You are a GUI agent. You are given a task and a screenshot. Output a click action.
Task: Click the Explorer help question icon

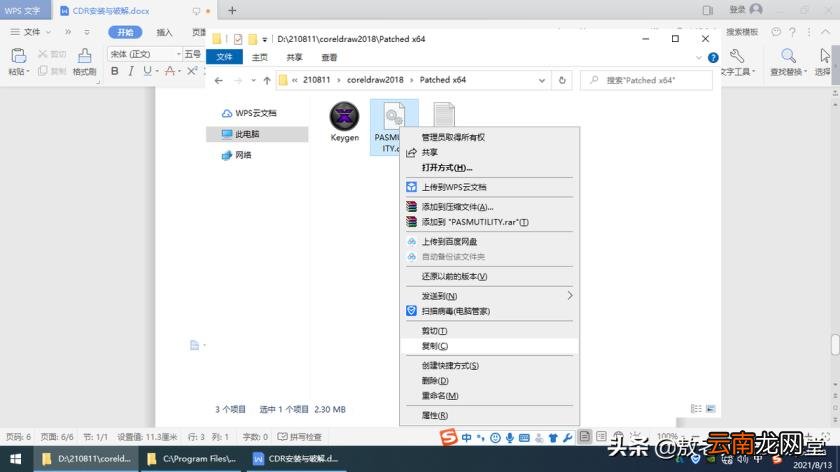click(x=713, y=57)
